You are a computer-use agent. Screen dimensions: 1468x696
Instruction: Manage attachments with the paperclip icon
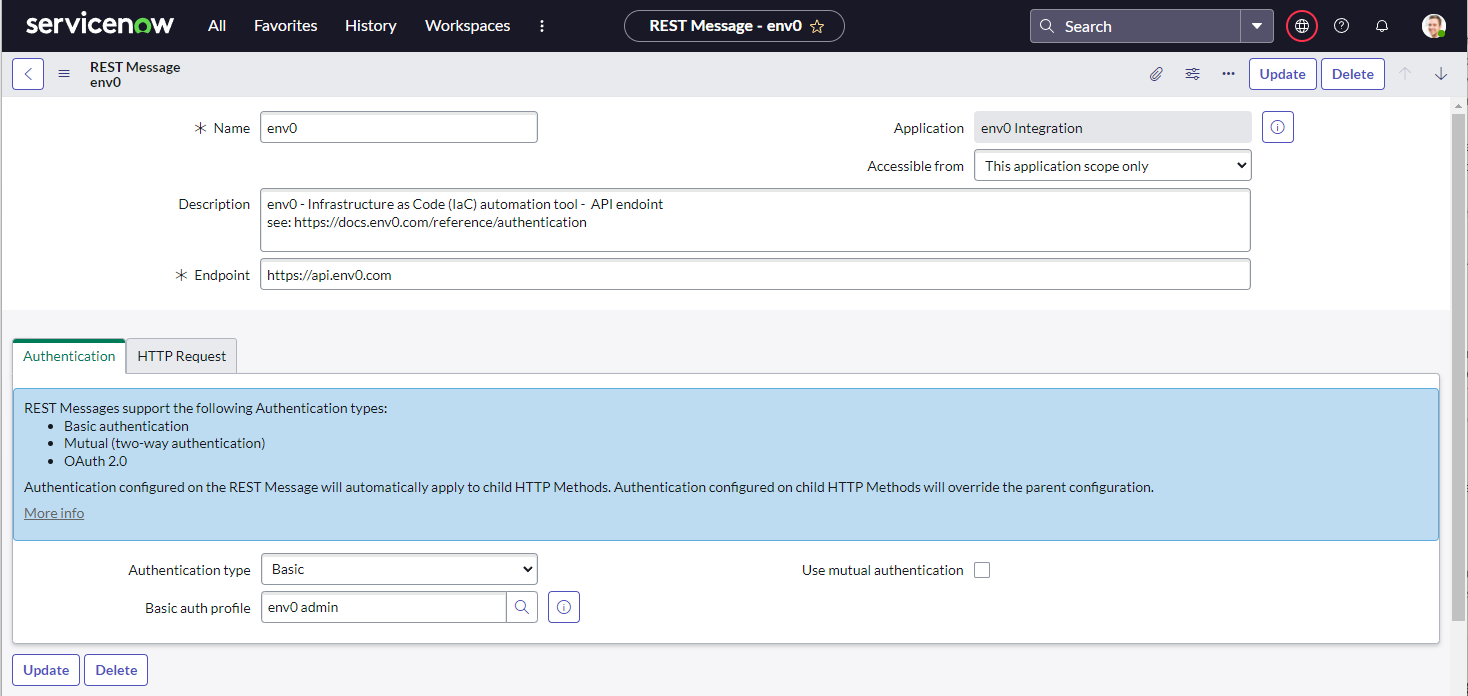click(x=1156, y=74)
